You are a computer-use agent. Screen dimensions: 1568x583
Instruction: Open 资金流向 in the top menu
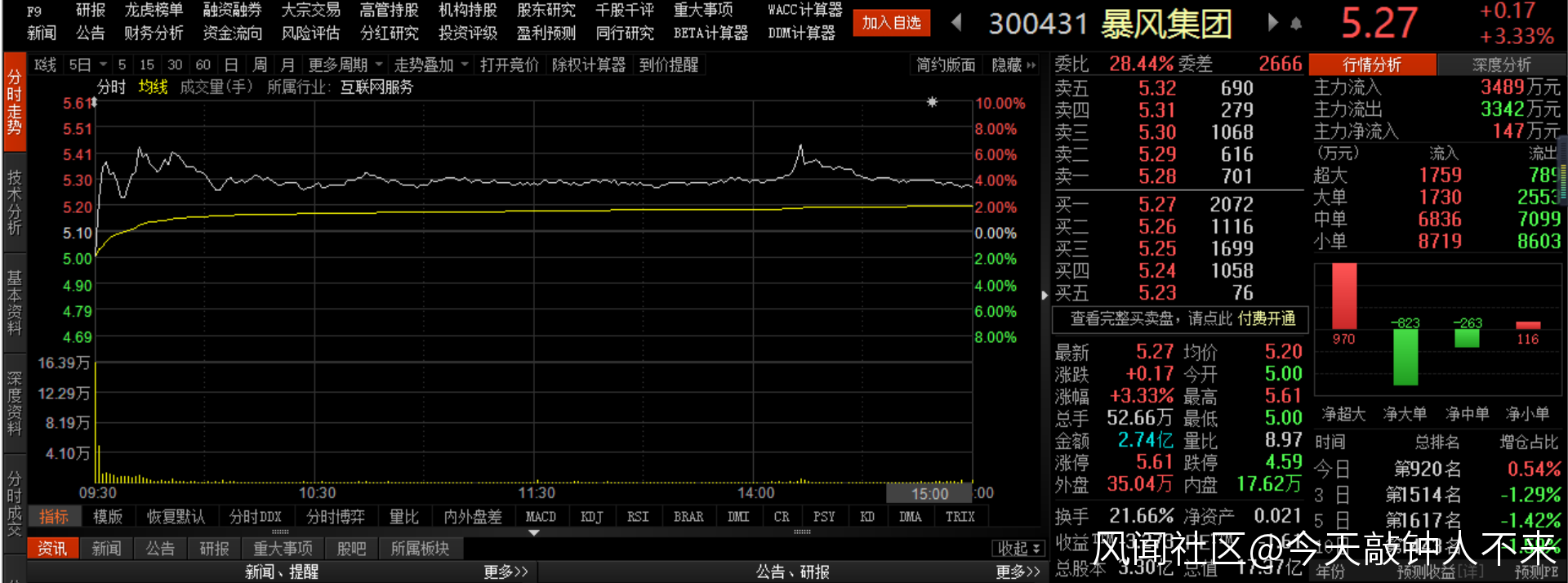coord(232,33)
